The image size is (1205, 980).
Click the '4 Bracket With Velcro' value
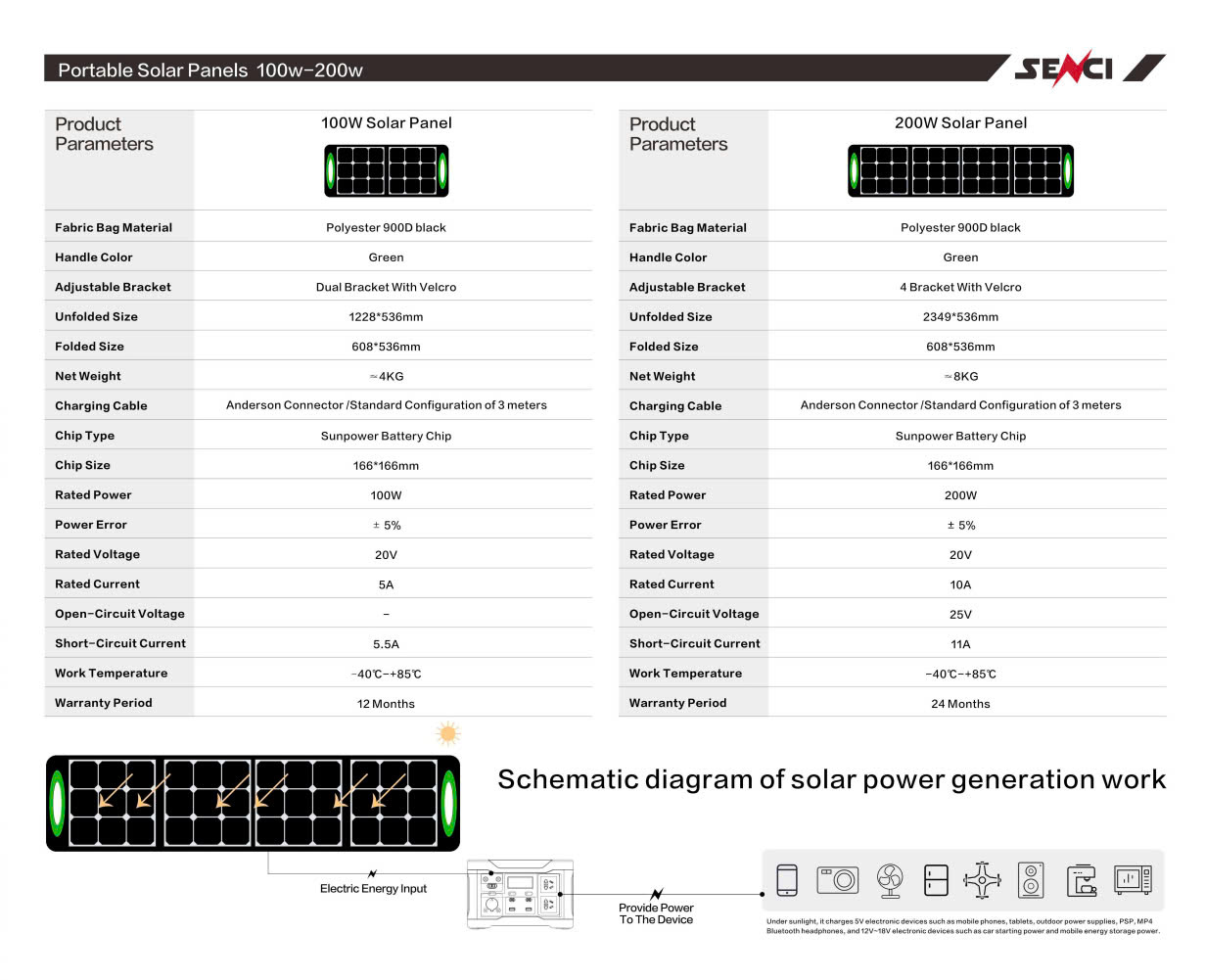(960, 287)
